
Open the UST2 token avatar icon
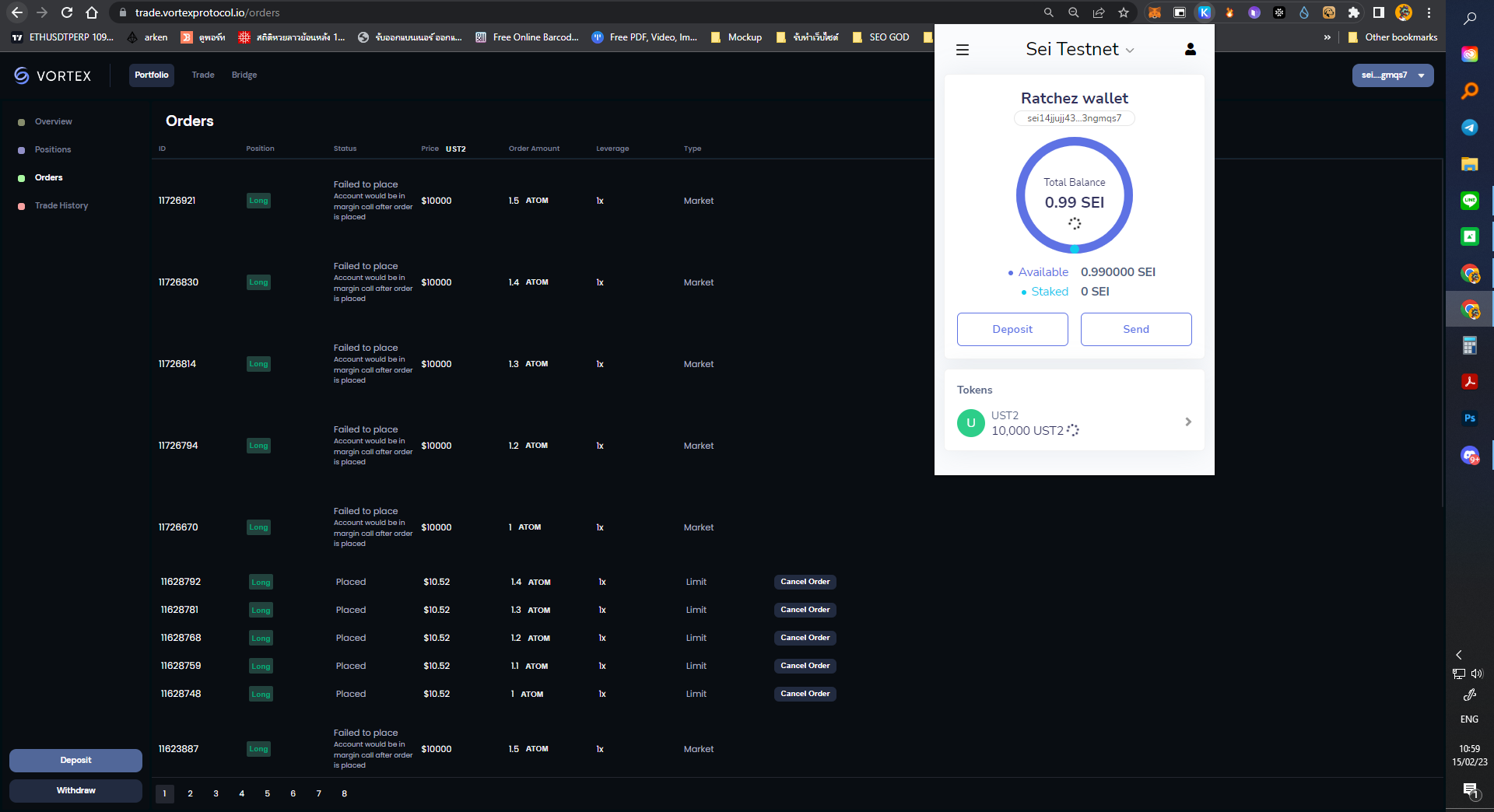[x=971, y=423]
